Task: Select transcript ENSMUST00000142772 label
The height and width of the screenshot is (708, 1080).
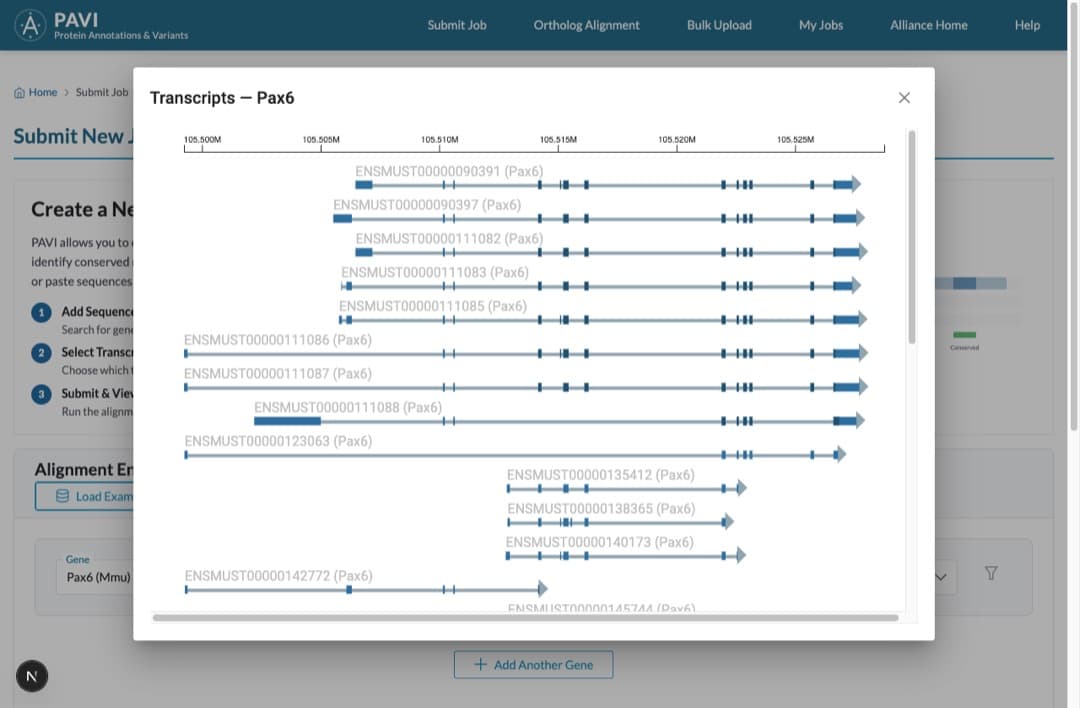Action: pos(278,576)
